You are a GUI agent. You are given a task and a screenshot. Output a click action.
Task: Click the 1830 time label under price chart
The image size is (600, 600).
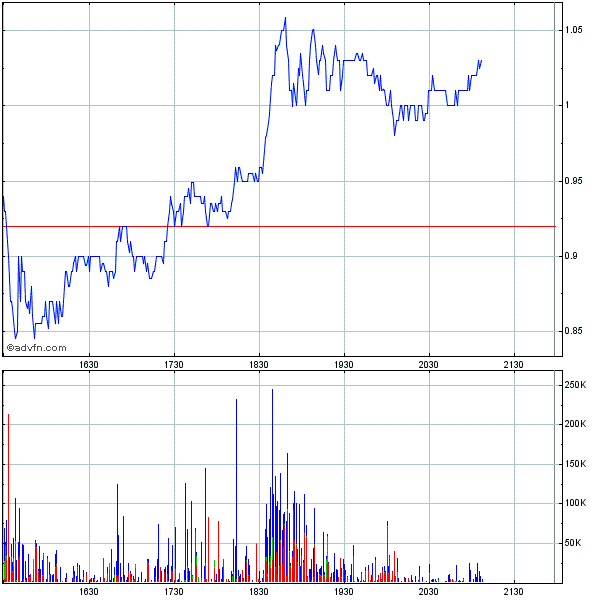(x=259, y=365)
